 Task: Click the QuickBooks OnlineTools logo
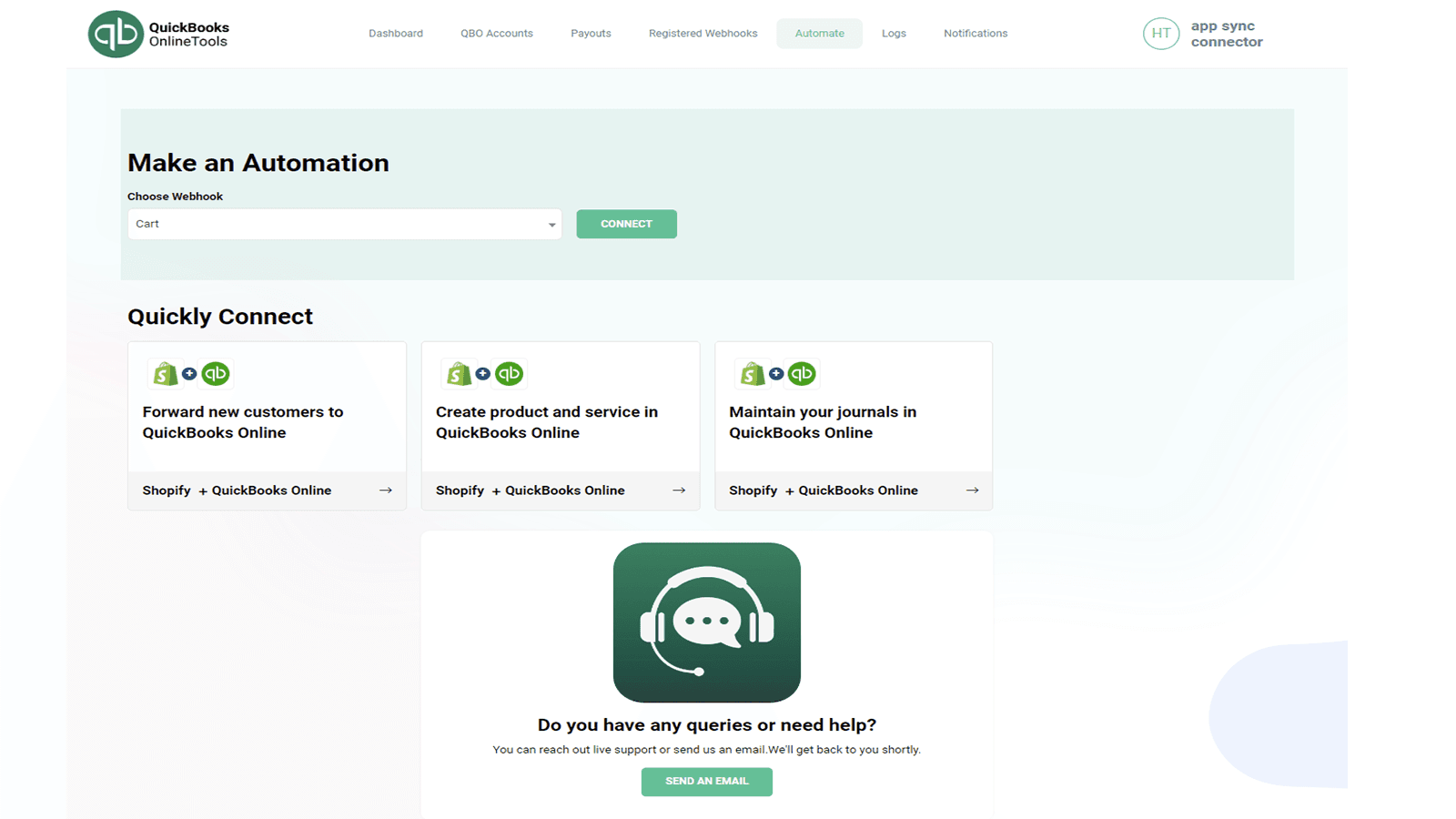[x=157, y=33]
